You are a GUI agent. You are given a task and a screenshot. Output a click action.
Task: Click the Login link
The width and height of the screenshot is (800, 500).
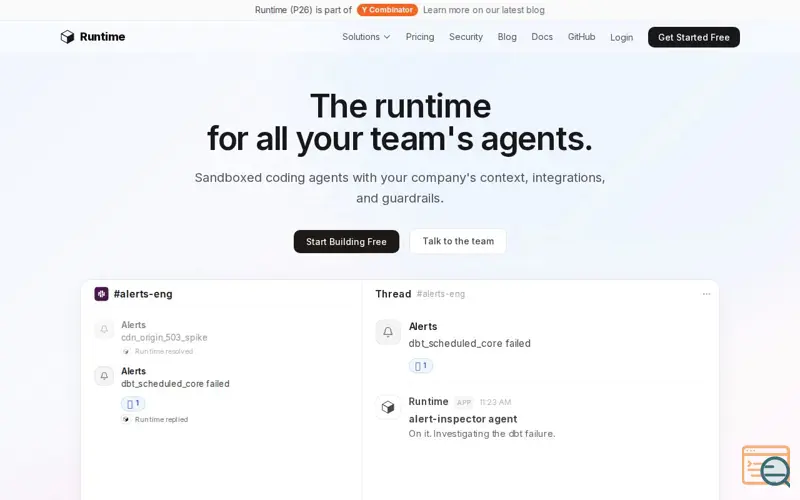tap(621, 37)
